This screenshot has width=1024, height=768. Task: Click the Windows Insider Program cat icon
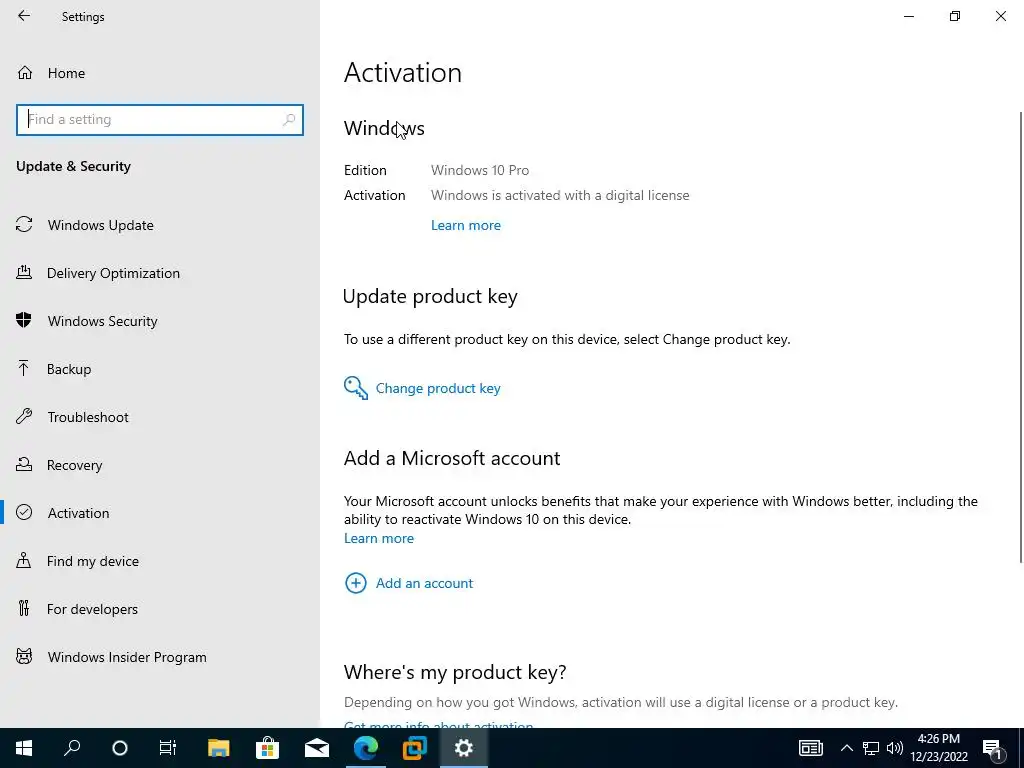24,656
